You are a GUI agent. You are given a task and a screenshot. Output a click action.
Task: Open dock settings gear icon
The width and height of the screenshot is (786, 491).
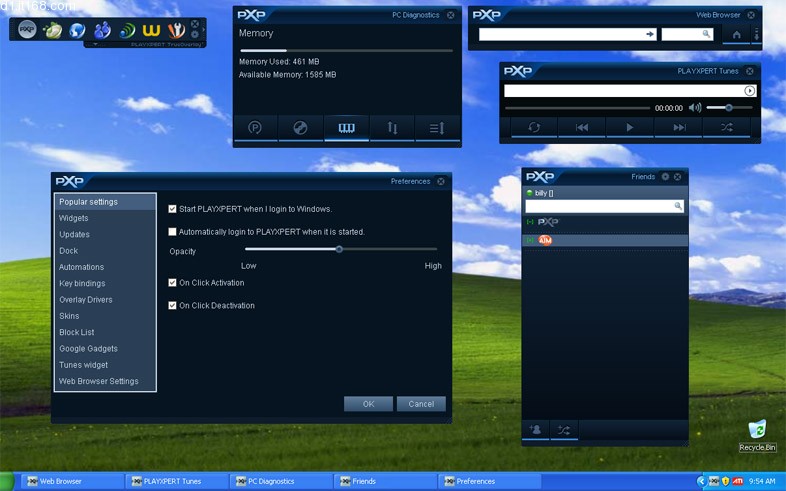tap(195, 34)
